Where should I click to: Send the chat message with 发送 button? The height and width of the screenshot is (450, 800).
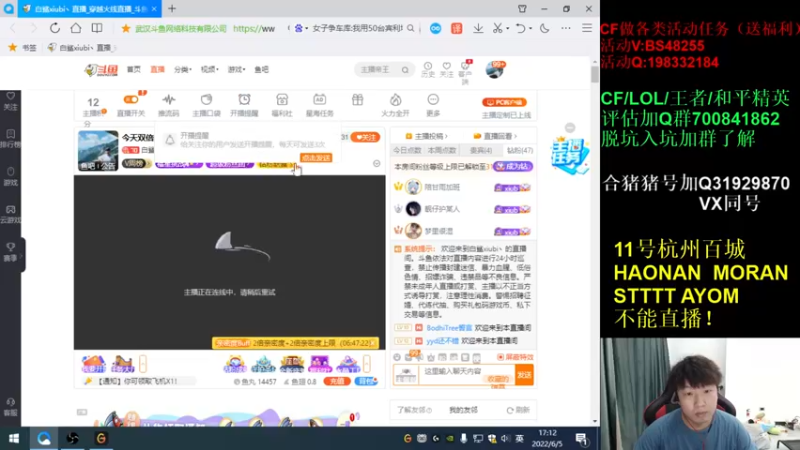524,374
